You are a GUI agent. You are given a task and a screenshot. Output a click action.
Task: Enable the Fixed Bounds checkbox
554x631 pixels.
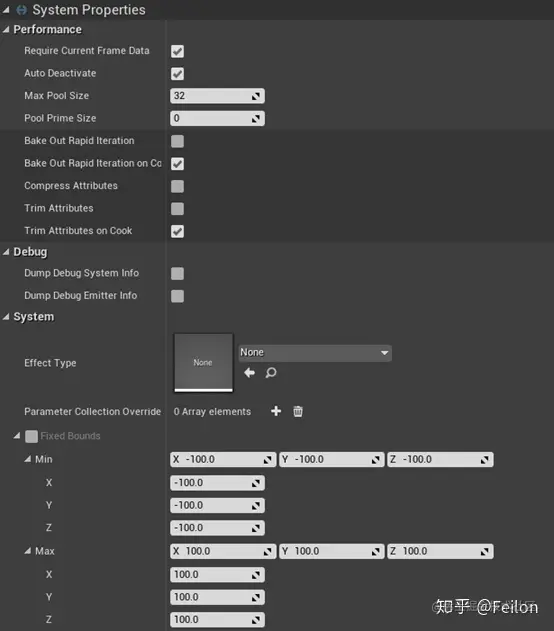[31, 436]
